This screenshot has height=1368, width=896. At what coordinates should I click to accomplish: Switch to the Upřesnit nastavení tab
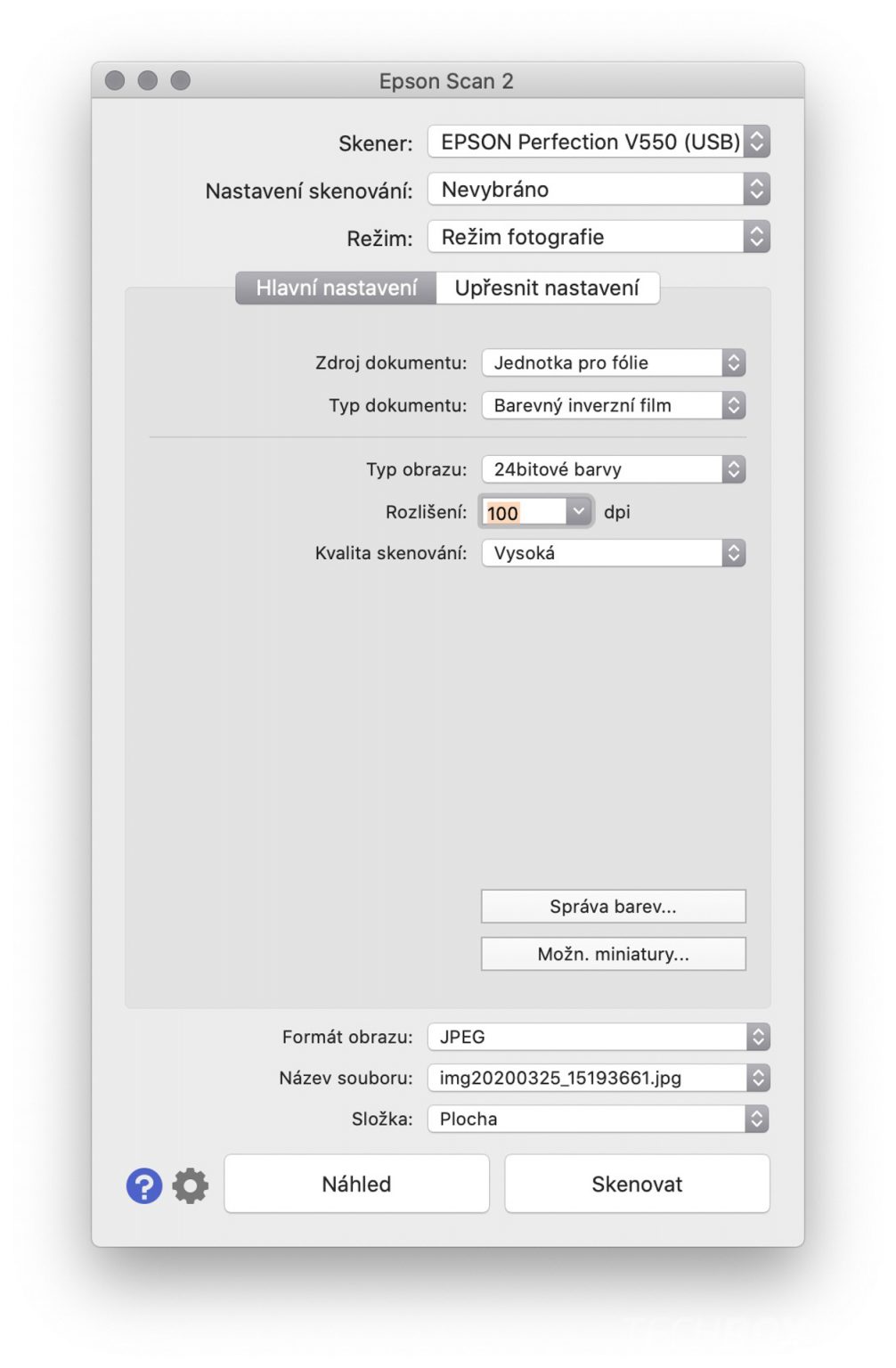pyautogui.click(x=547, y=288)
